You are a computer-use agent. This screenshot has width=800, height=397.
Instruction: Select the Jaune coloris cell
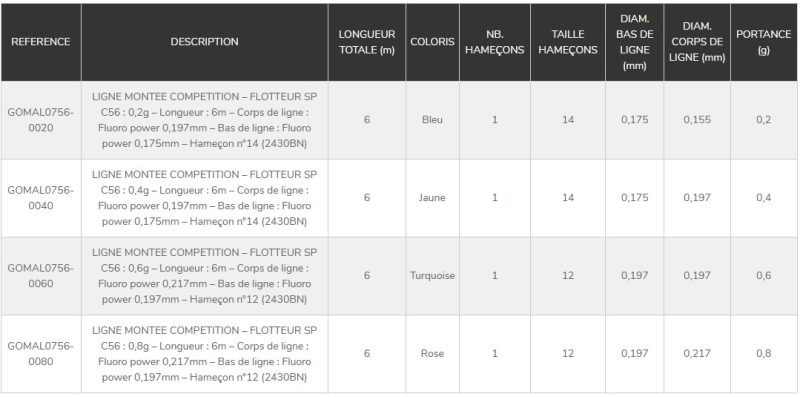(x=433, y=198)
